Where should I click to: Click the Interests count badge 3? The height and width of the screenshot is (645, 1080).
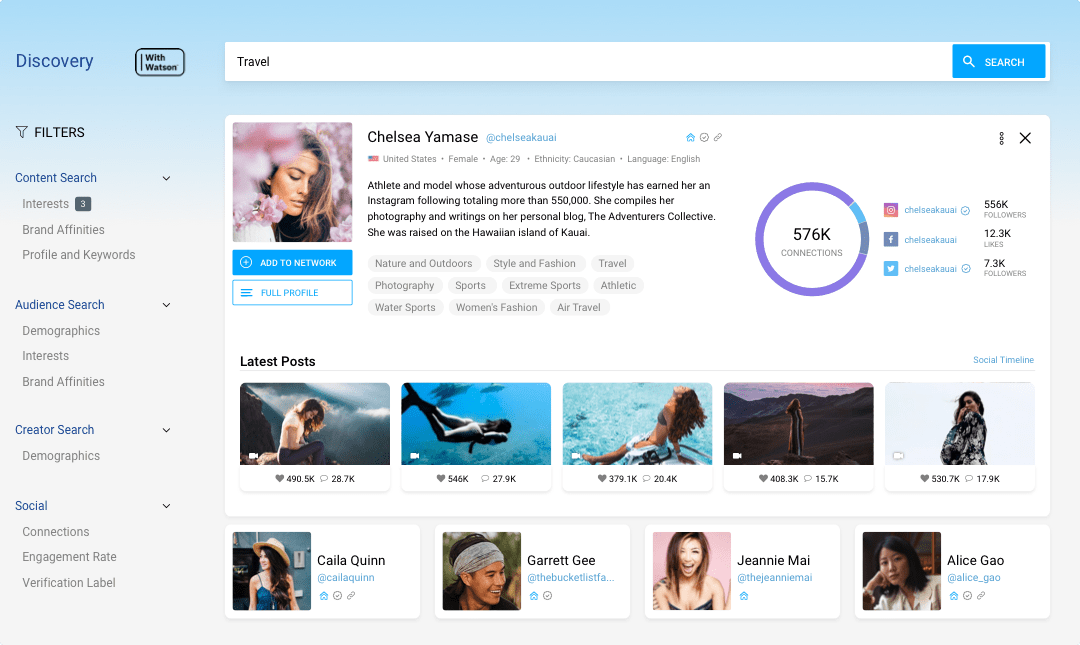tap(83, 204)
